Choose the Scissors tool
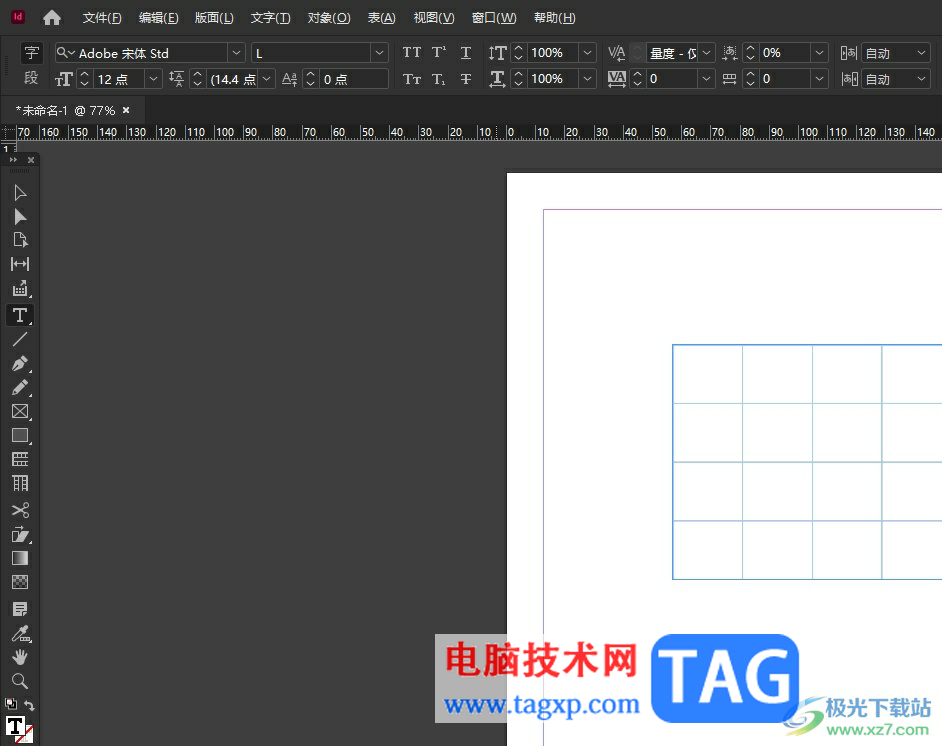The width and height of the screenshot is (942, 746). tap(19, 510)
